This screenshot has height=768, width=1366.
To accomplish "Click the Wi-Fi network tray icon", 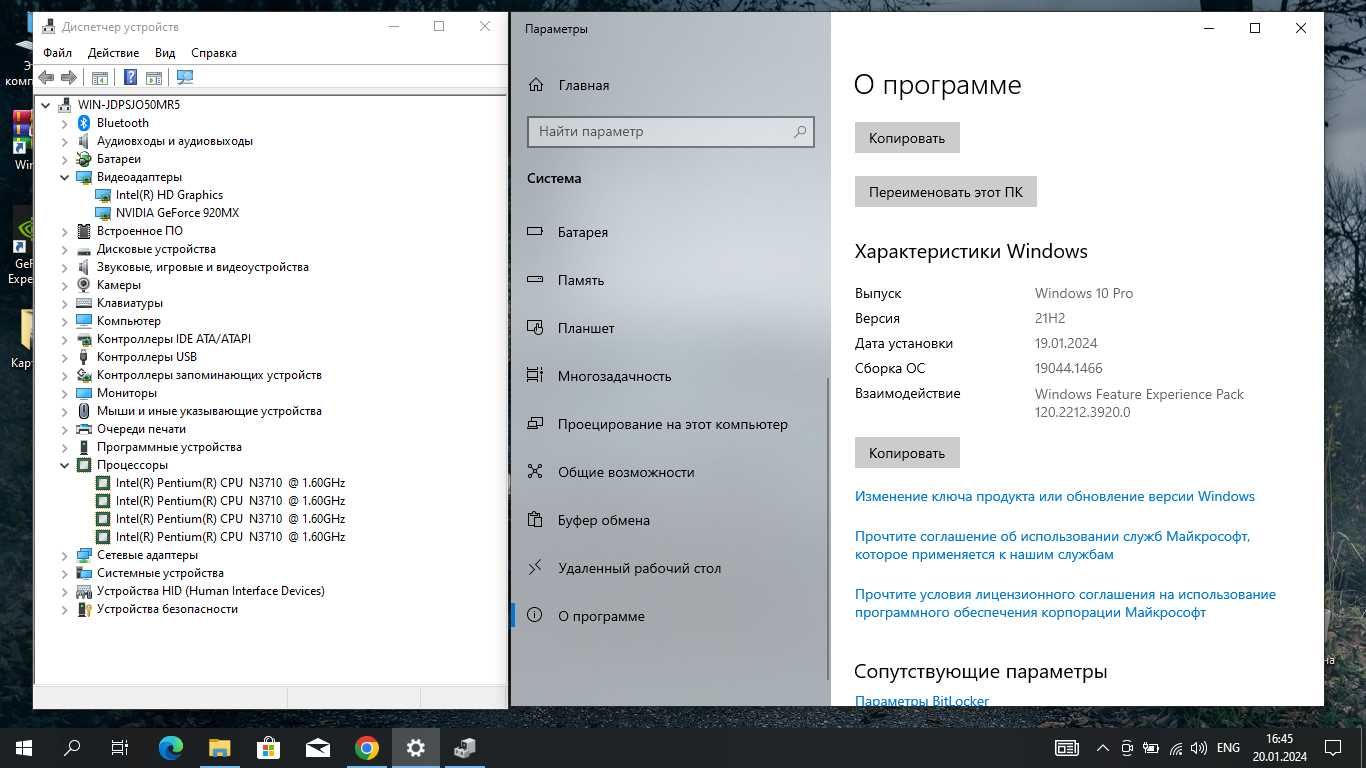I will click(x=1176, y=748).
